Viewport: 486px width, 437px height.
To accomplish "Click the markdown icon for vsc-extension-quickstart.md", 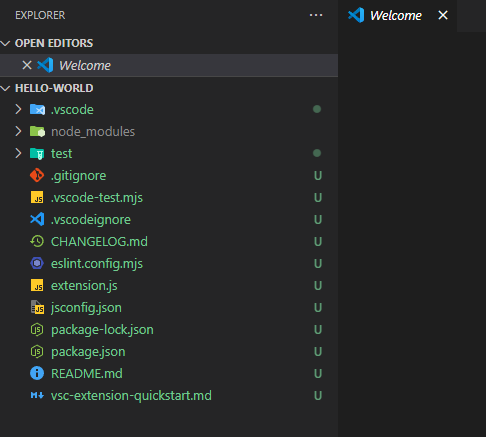I will click(37, 396).
